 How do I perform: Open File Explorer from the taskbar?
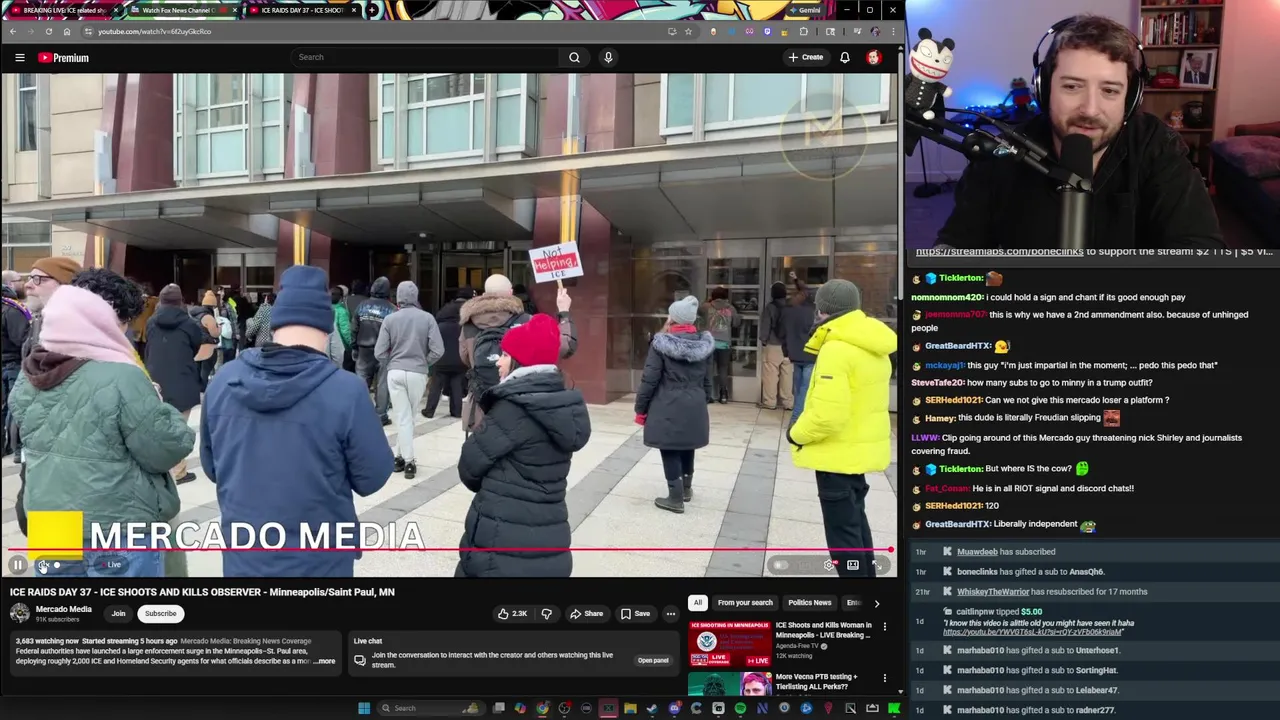coord(630,708)
